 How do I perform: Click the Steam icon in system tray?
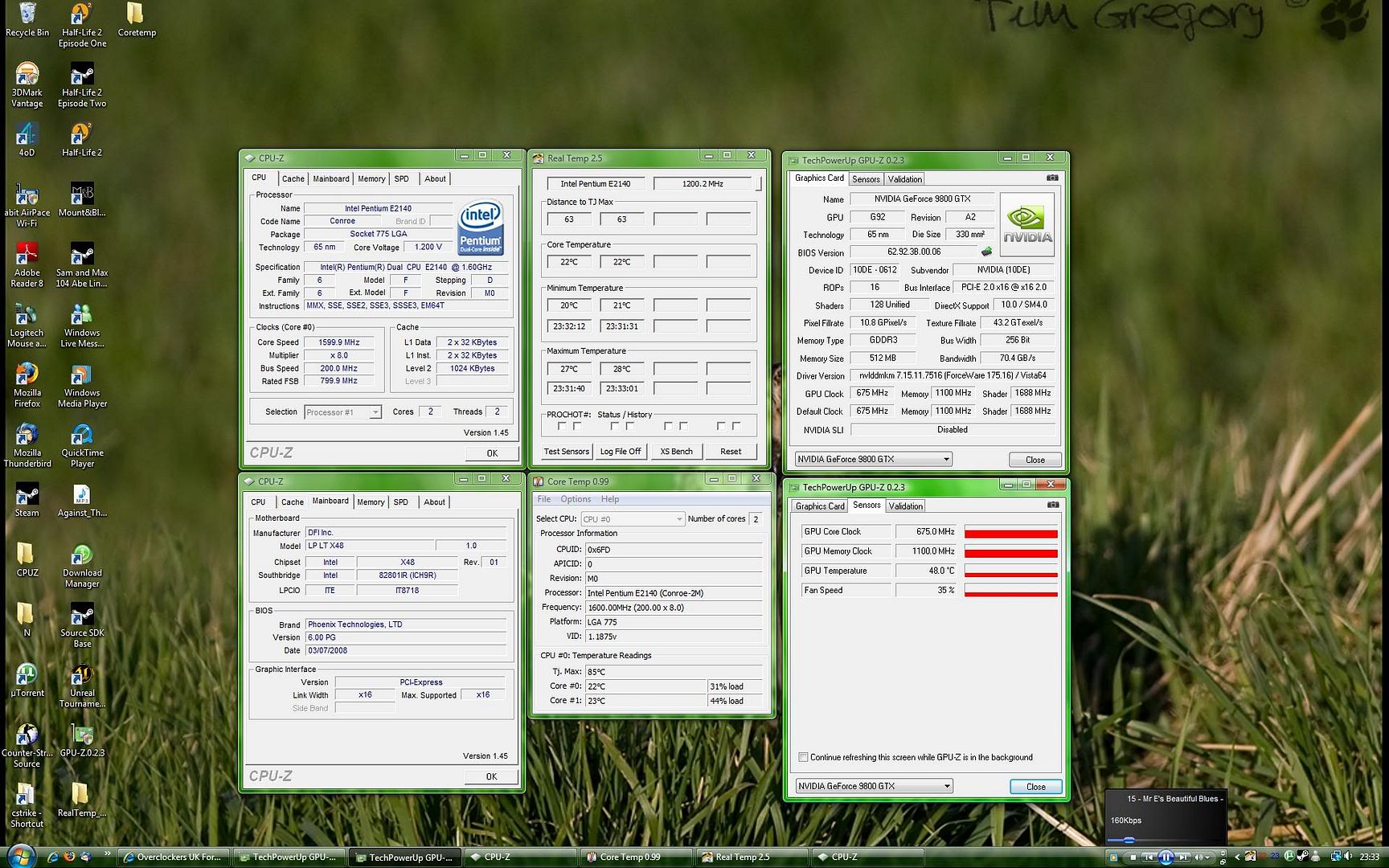pyautogui.click(x=1302, y=857)
